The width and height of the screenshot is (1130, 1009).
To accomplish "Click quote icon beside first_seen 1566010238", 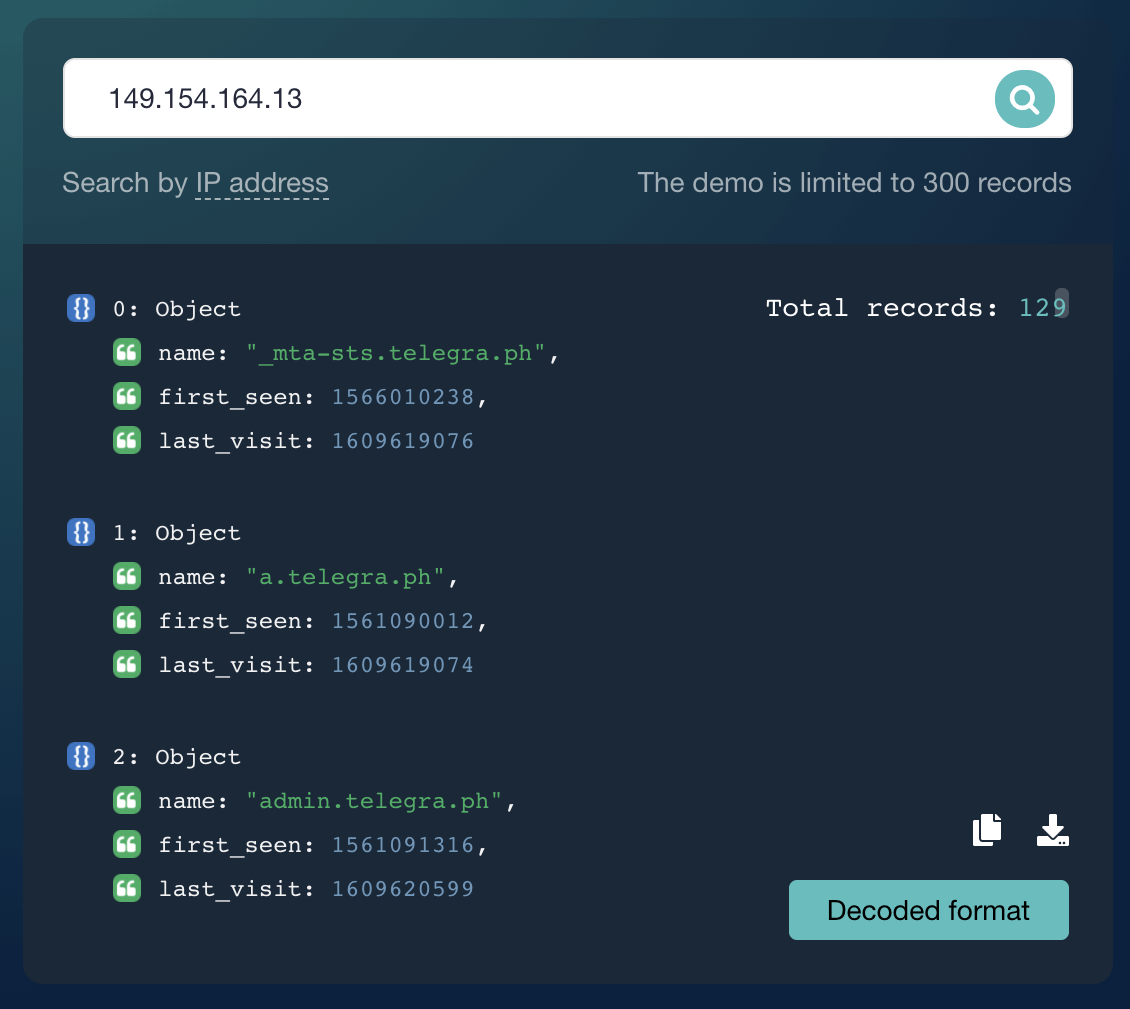I will click(x=127, y=397).
